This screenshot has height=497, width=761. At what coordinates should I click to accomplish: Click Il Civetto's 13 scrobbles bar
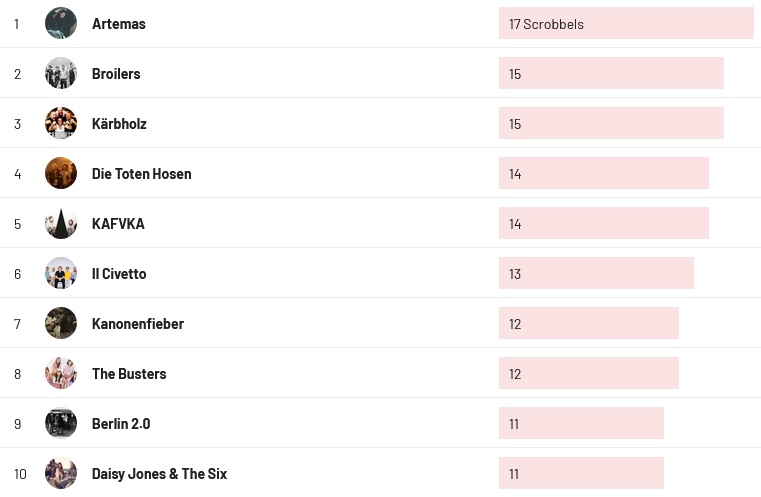point(596,274)
